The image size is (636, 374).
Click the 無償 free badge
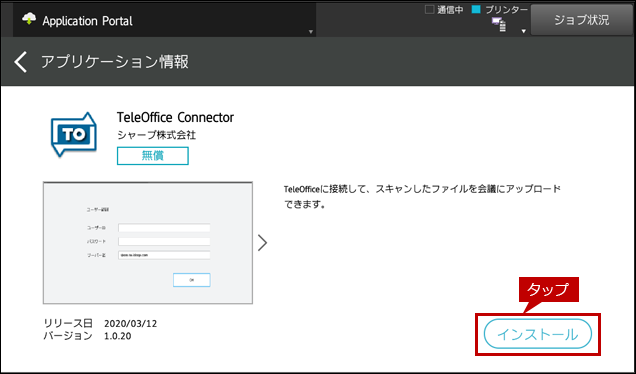(x=153, y=156)
